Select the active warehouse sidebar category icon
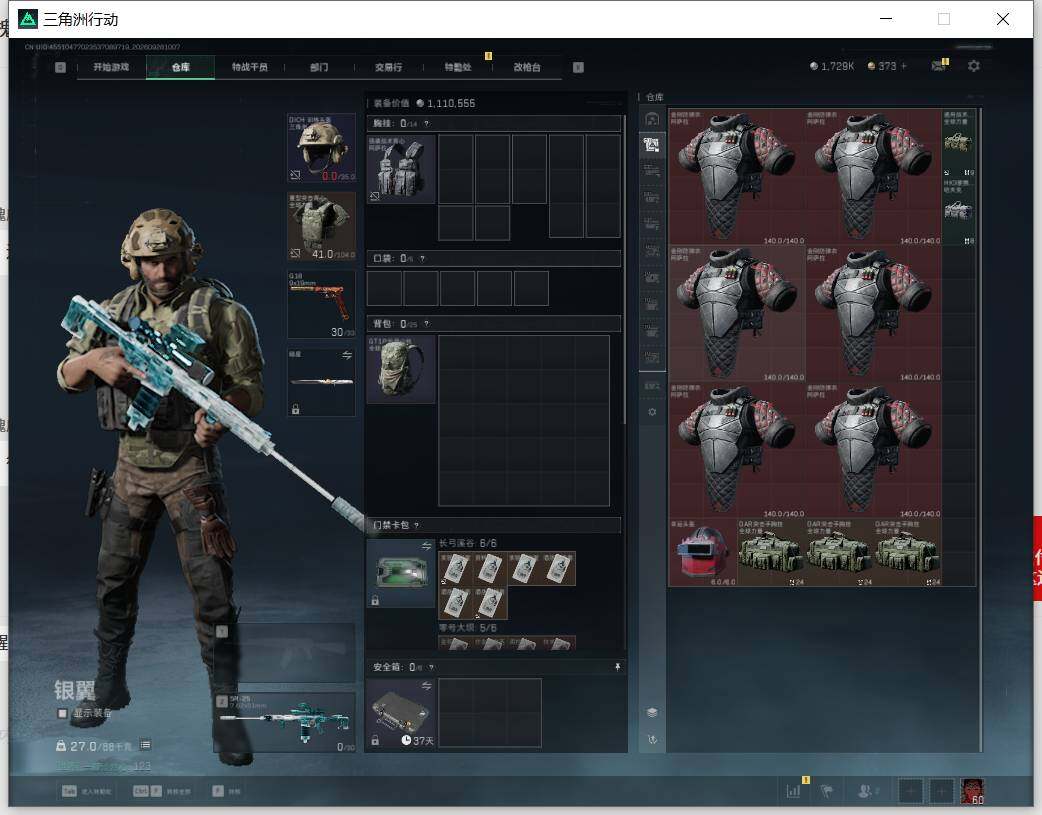 pyautogui.click(x=652, y=145)
